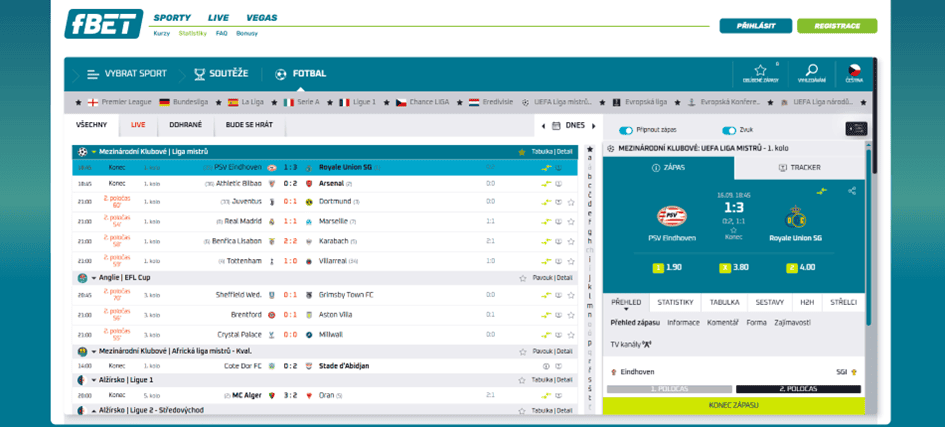Open the Čeština language flag selector

854,72
